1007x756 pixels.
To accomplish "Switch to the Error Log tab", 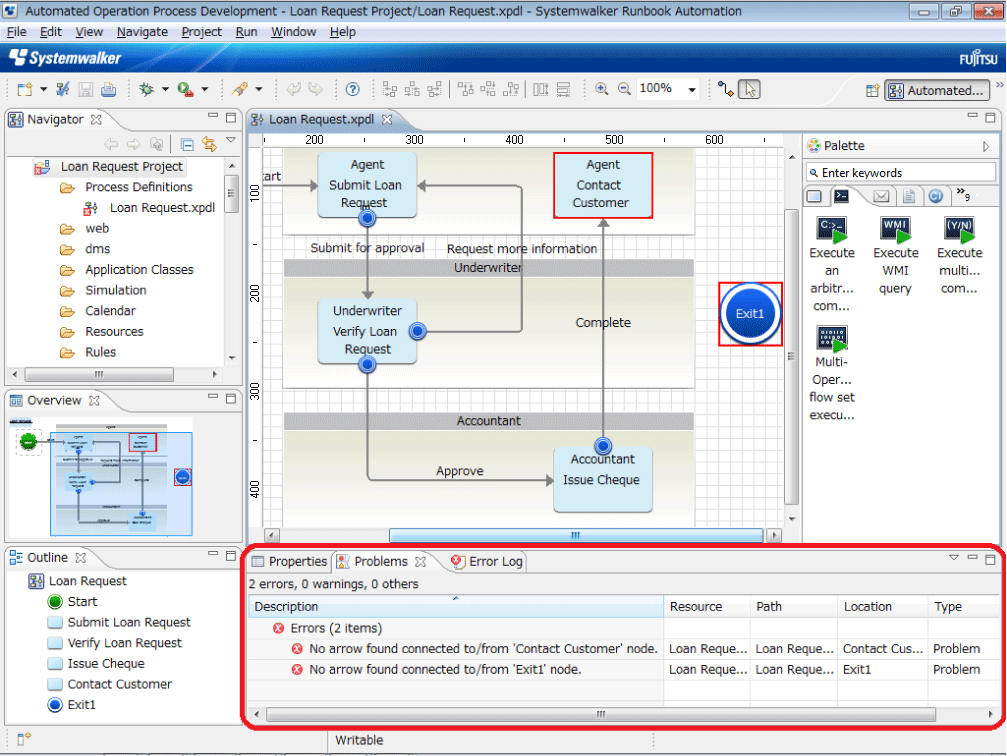I will coord(487,562).
